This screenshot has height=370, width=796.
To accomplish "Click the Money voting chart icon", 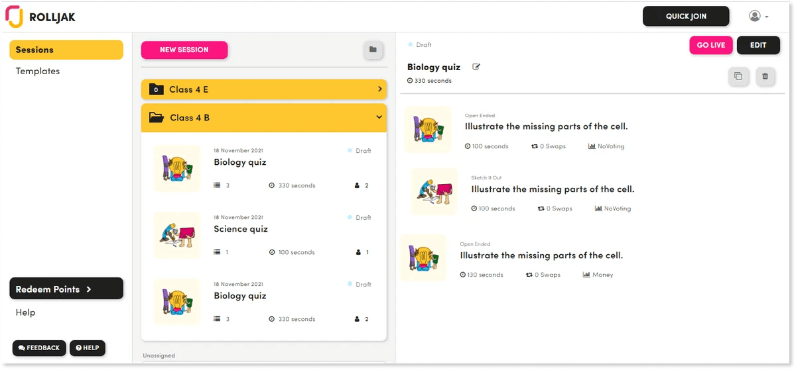I will 586,275.
